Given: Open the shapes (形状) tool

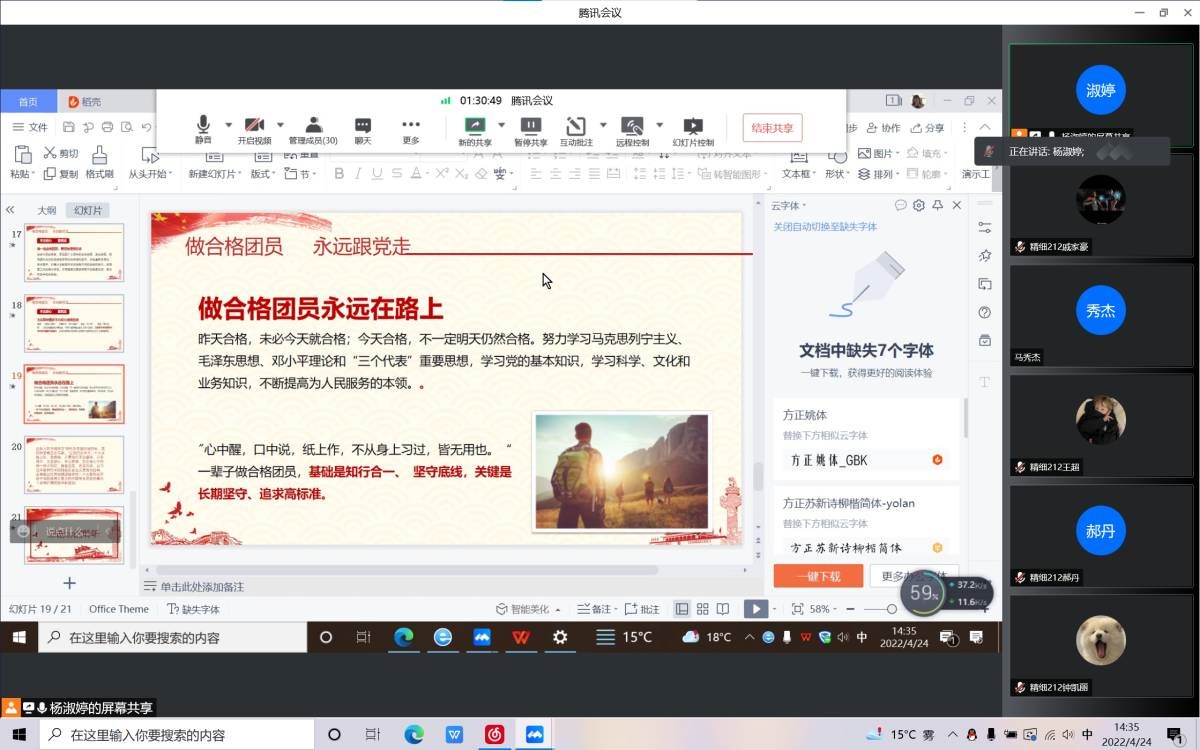Looking at the screenshot, I should tap(836, 164).
